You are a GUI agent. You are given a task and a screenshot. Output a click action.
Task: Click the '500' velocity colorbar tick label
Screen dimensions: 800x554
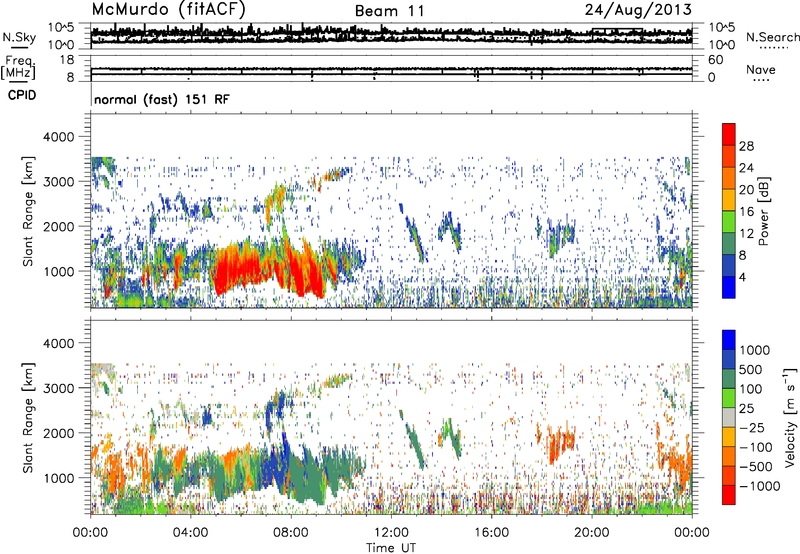click(x=751, y=369)
